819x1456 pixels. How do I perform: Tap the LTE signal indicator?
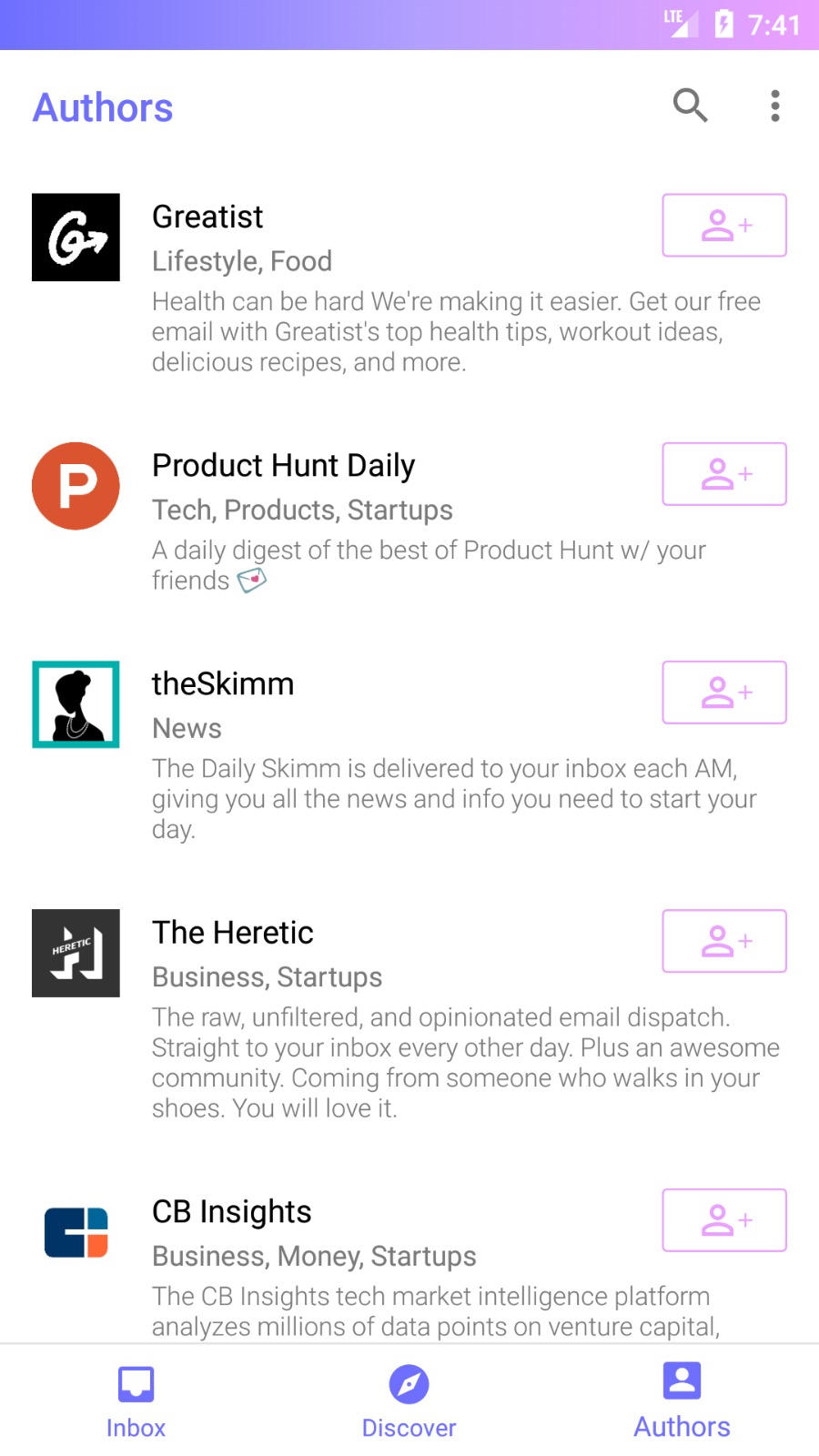pyautogui.click(x=679, y=22)
